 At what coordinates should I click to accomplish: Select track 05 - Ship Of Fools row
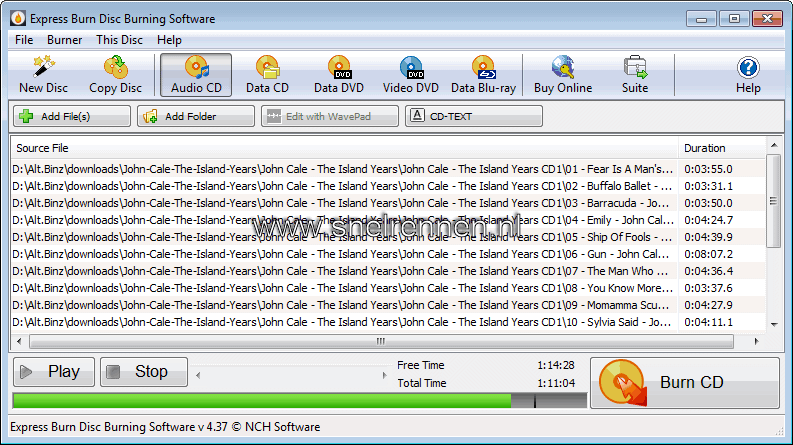coord(388,237)
